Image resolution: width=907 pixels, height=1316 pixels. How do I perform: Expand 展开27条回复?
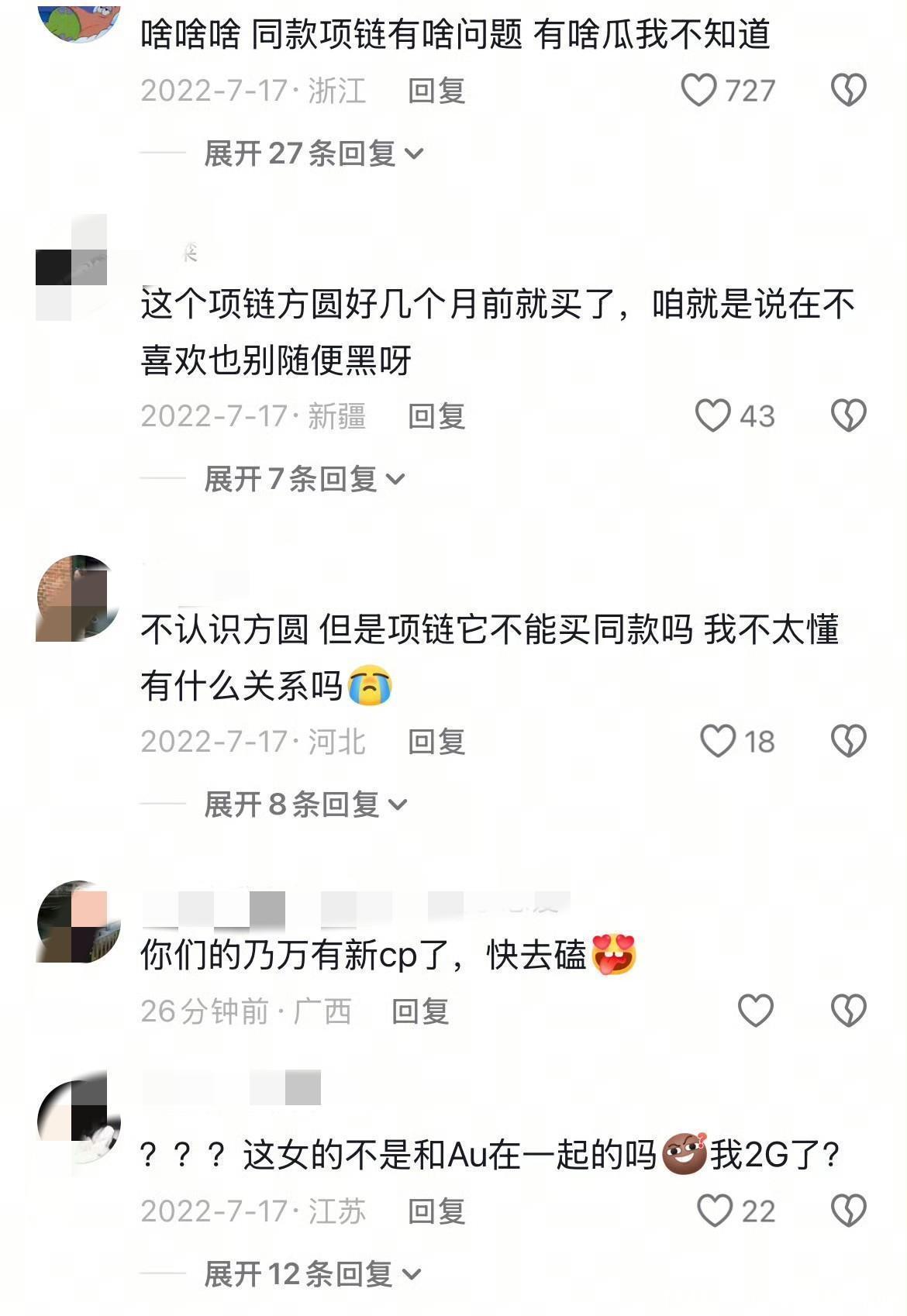click(x=314, y=153)
